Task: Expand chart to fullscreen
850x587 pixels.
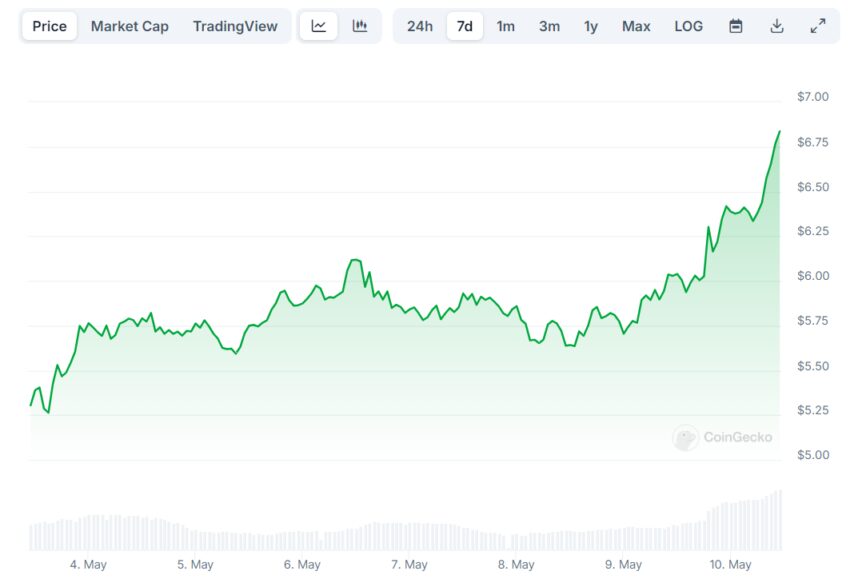Action: click(817, 26)
